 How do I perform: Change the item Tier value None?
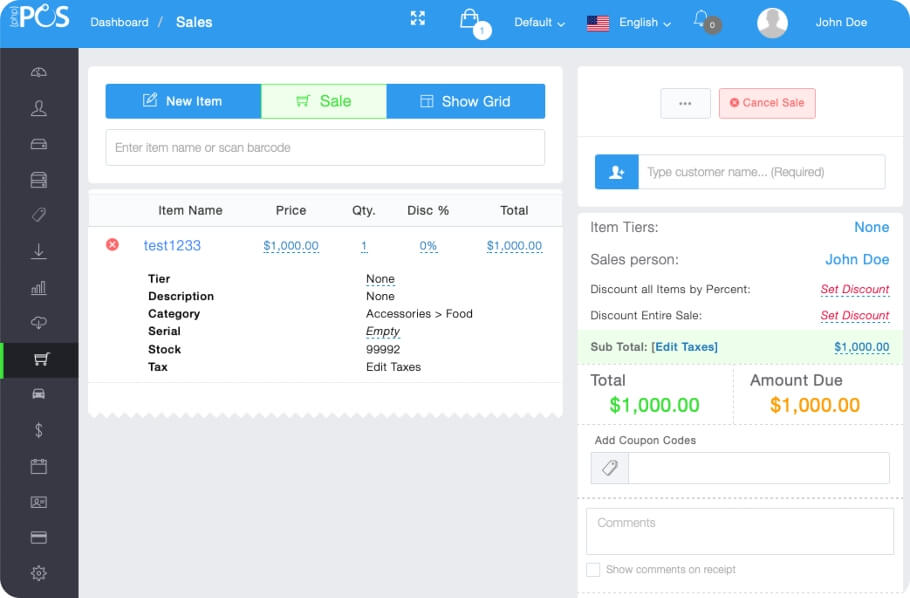[380, 279]
